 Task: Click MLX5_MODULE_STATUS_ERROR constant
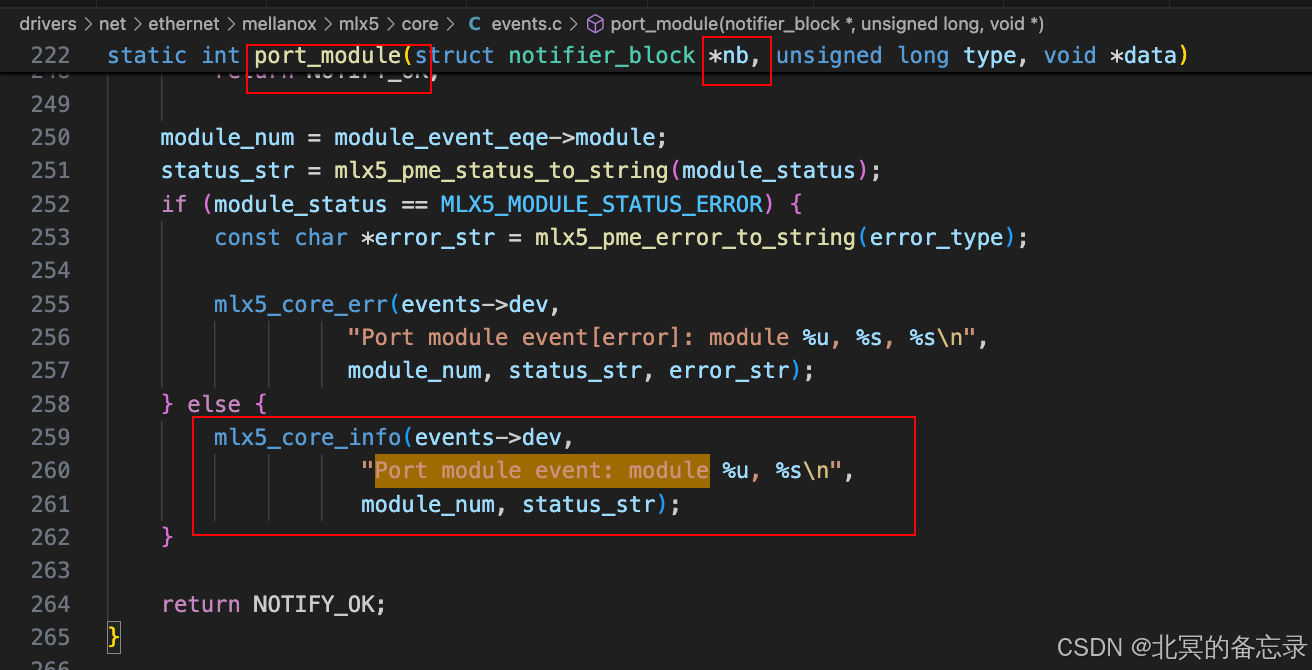click(x=601, y=204)
